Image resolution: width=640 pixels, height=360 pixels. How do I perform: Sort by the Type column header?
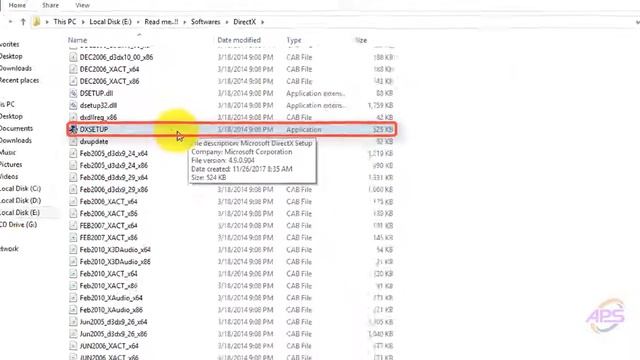(294, 40)
